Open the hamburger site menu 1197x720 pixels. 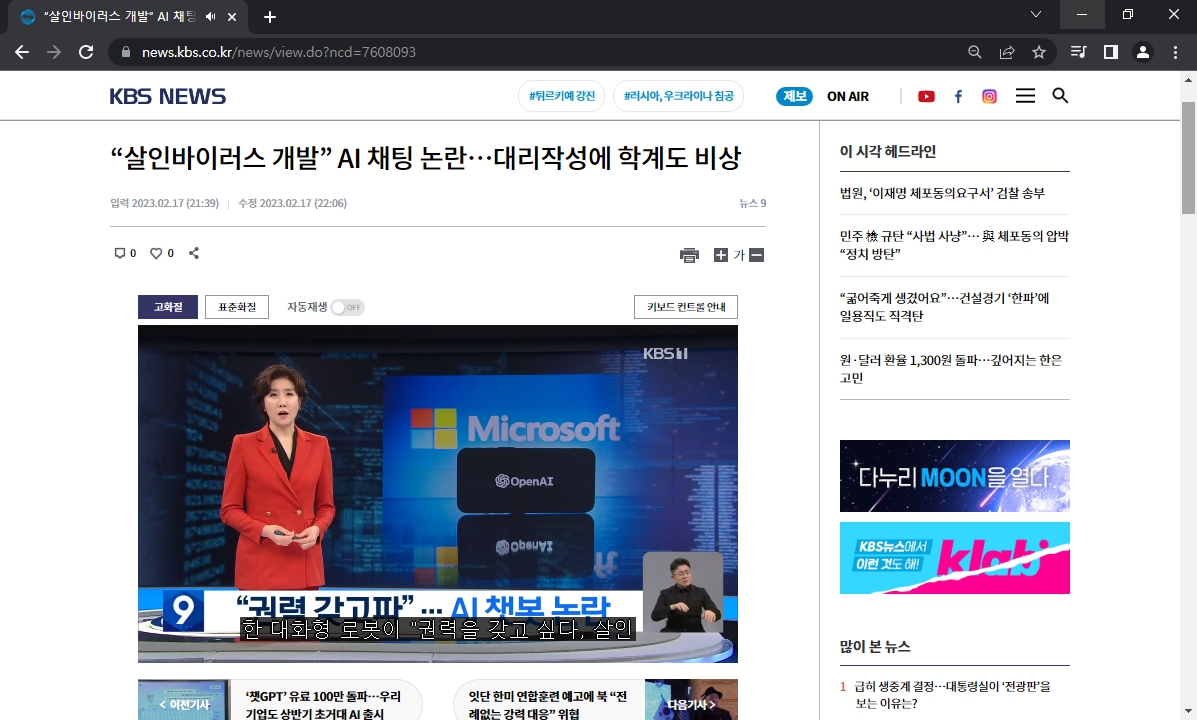pyautogui.click(x=1025, y=95)
